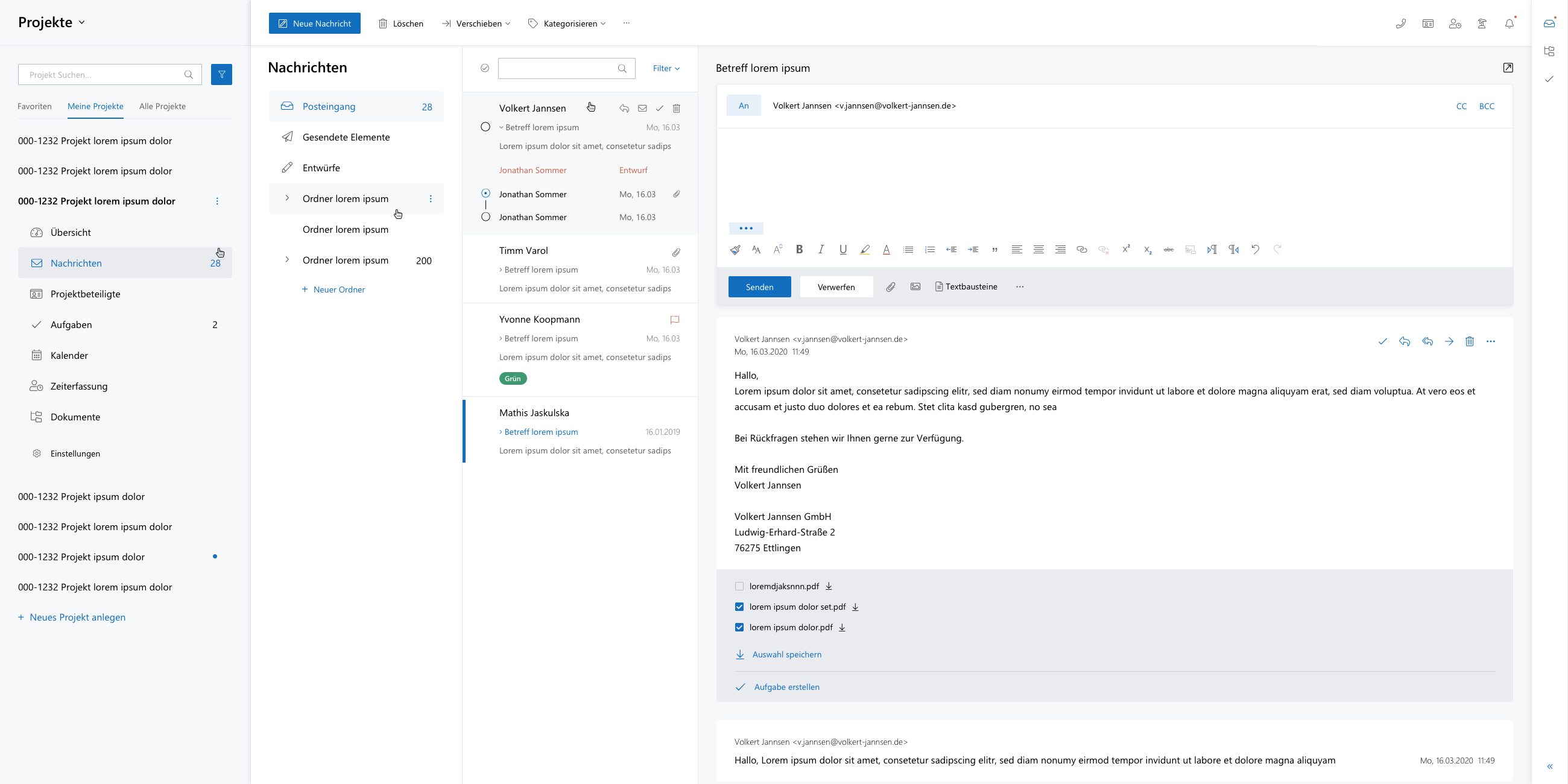
Task: Insert blockquote in editor
Action: coord(994,249)
